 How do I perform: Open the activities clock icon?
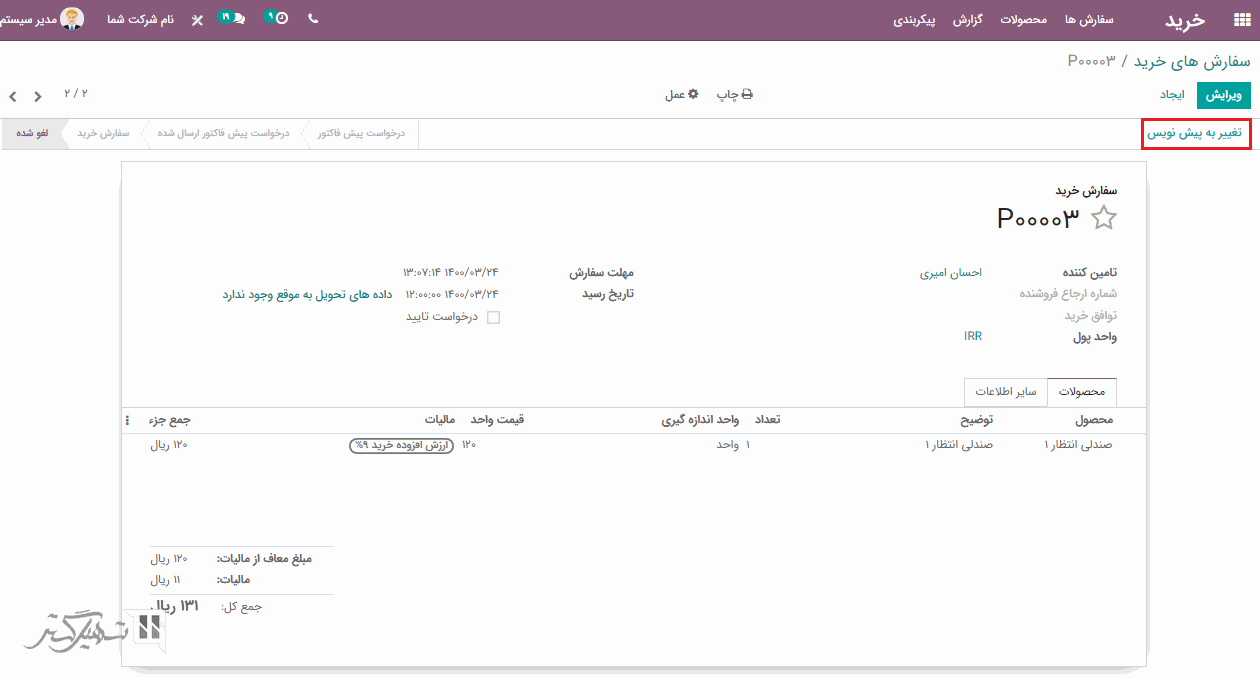[281, 19]
